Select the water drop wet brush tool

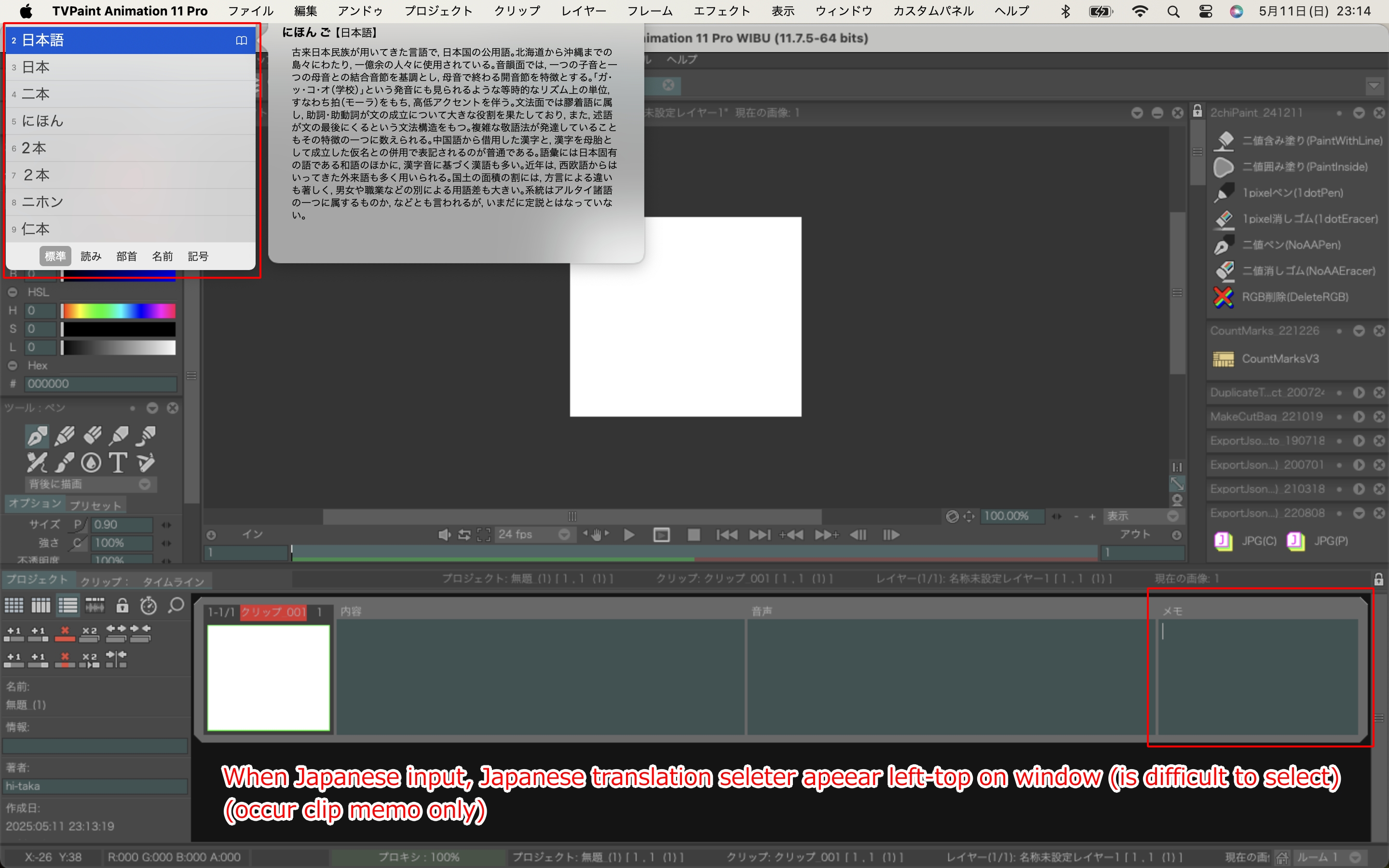point(91,462)
